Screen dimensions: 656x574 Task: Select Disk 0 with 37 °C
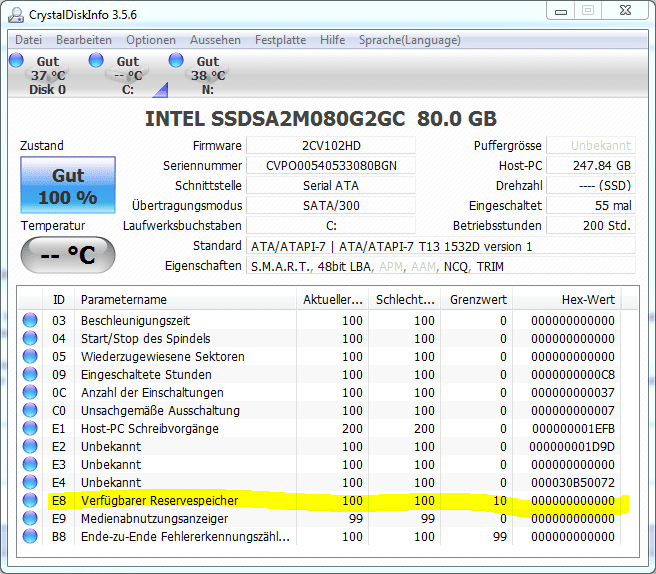(x=47, y=75)
